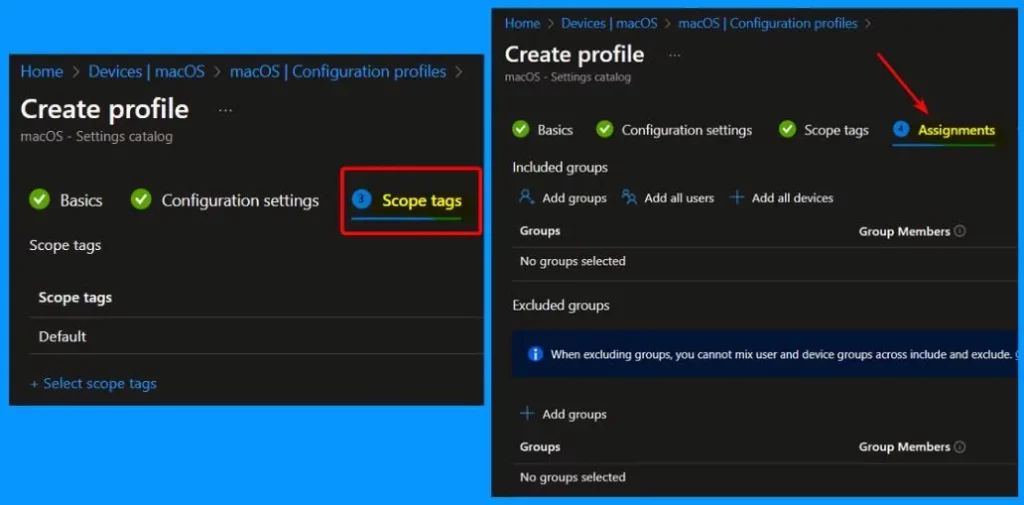This screenshot has width=1024, height=505.
Task: Select the Assignments step tab
Action: click(957, 130)
